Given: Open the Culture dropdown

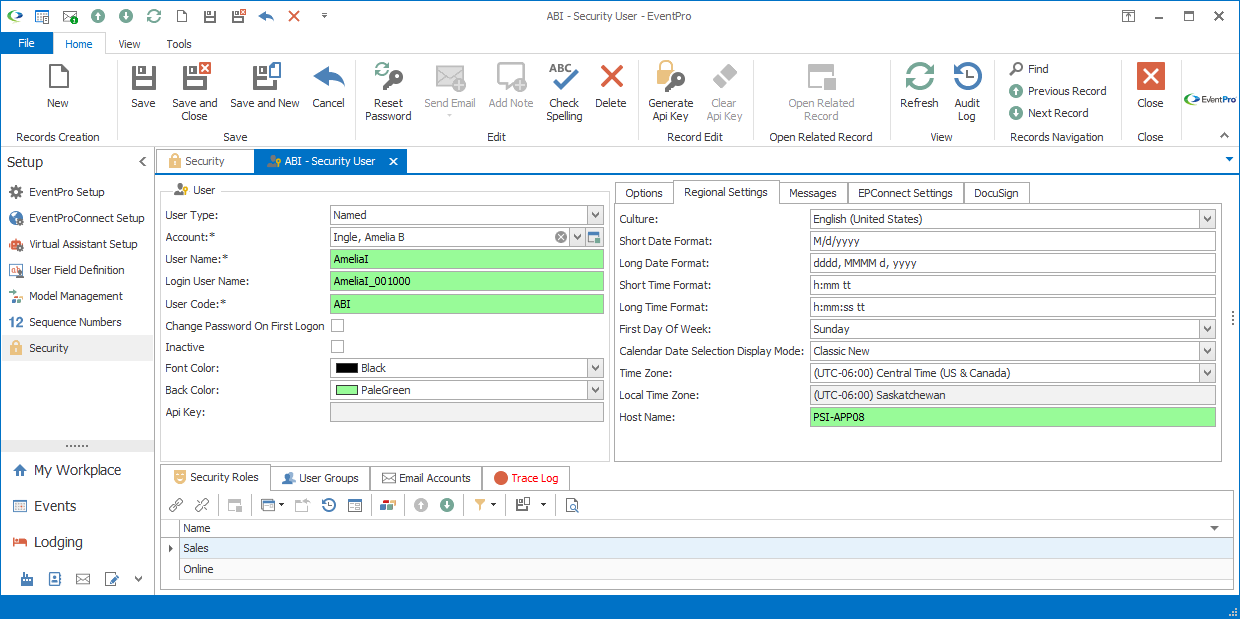Looking at the screenshot, I should [x=1207, y=219].
